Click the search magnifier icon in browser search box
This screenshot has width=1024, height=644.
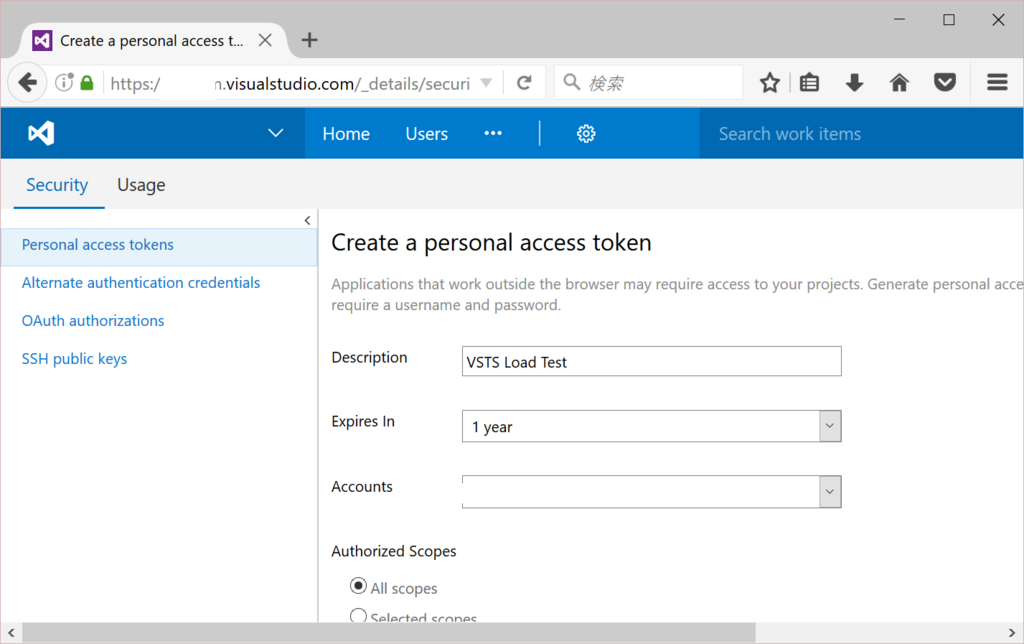tap(571, 82)
